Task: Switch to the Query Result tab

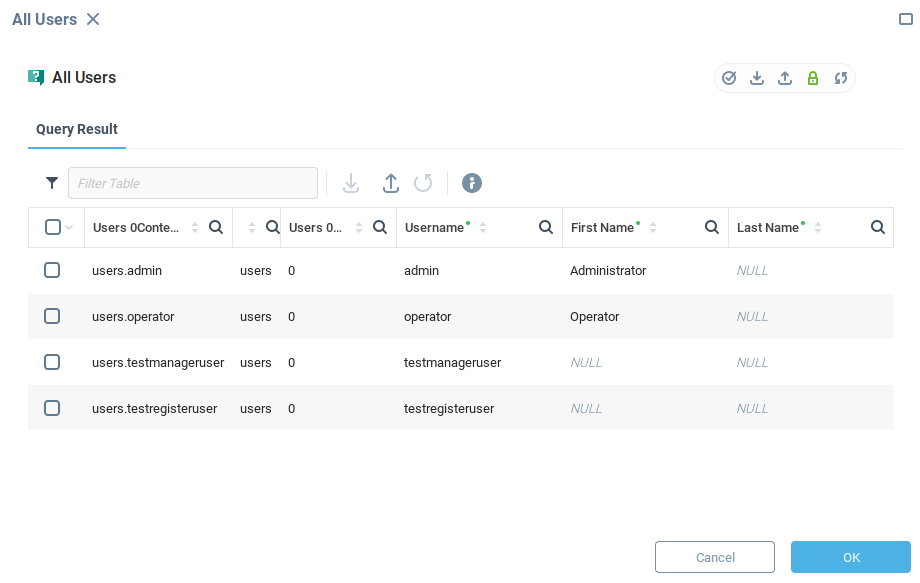Action: 77,129
